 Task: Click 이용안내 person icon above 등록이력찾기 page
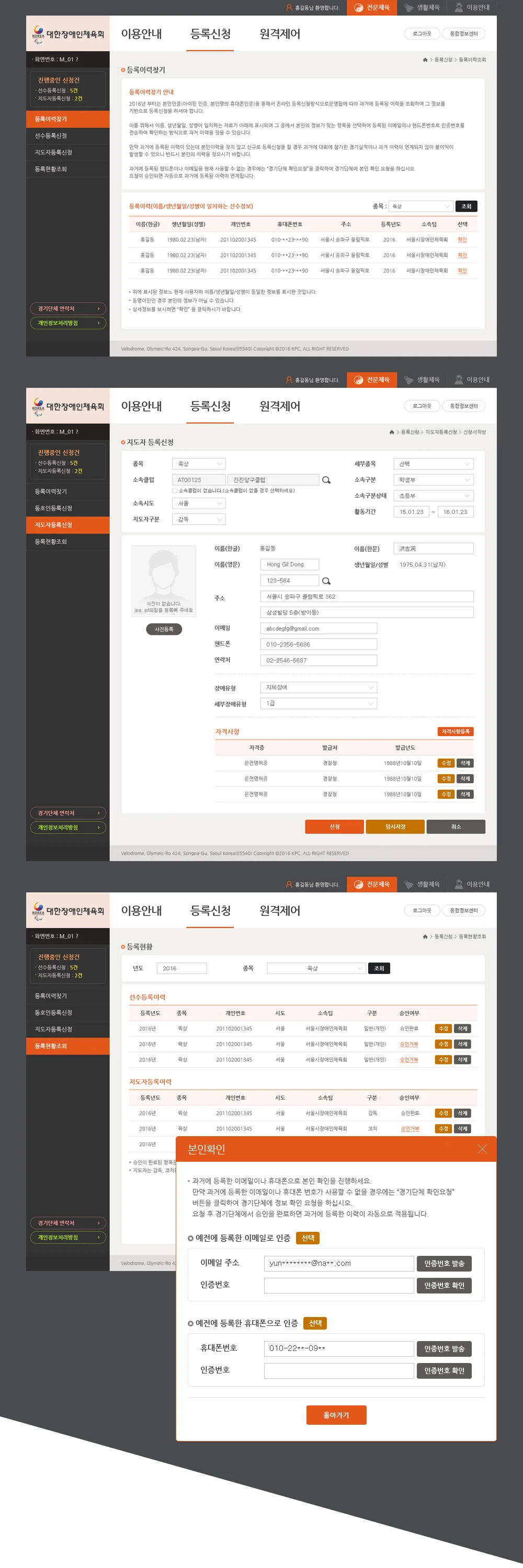[459, 7]
